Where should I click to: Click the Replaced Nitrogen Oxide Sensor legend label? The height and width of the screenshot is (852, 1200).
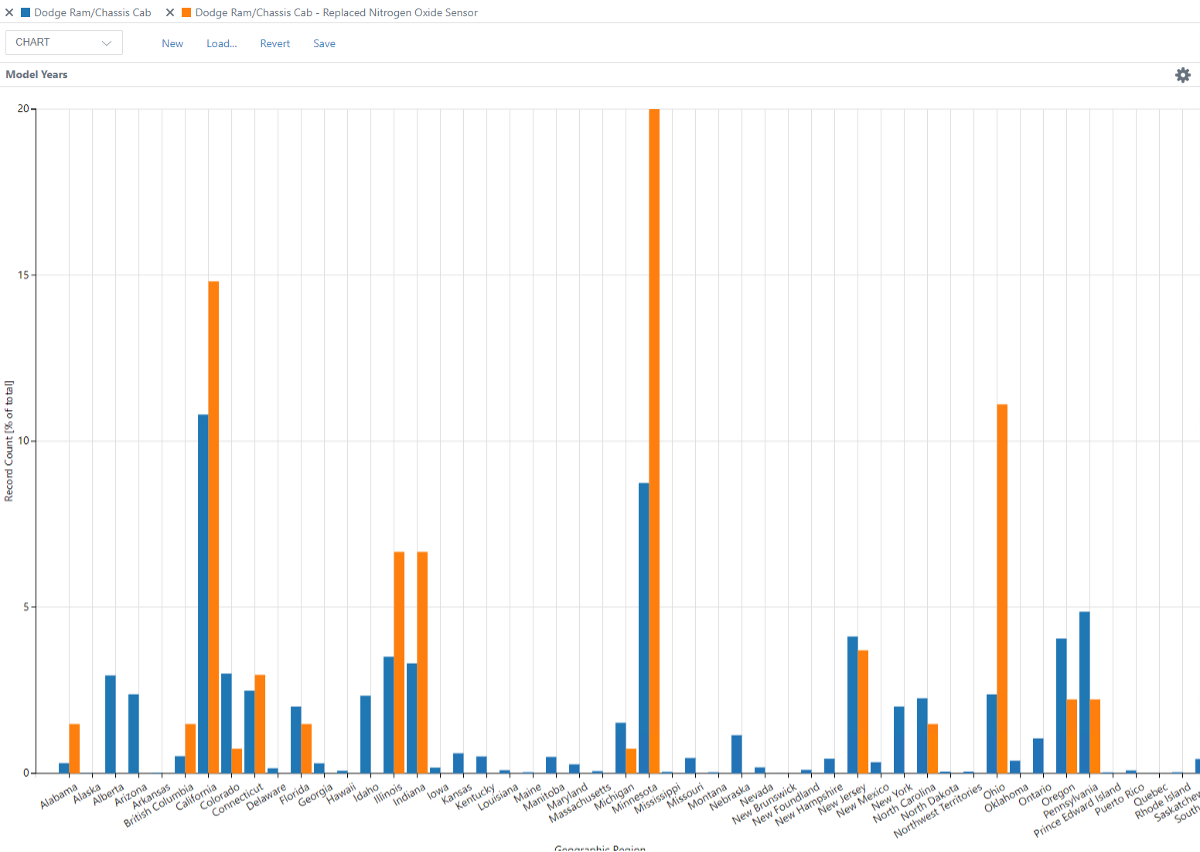[336, 13]
